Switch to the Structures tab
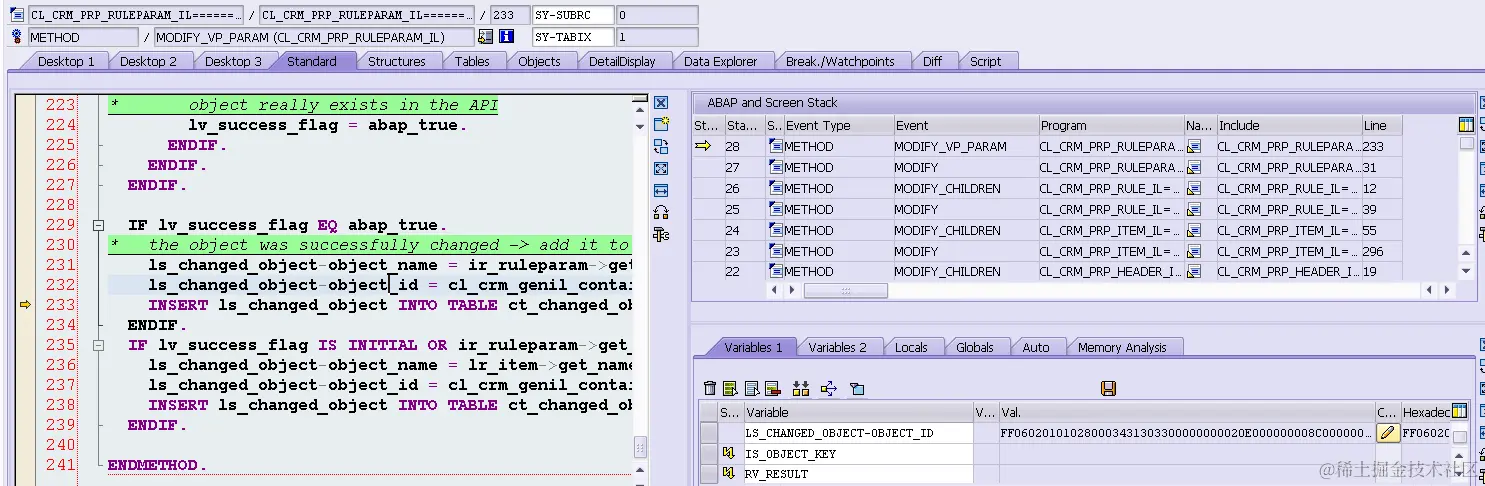This screenshot has width=1485, height=486. 397,61
